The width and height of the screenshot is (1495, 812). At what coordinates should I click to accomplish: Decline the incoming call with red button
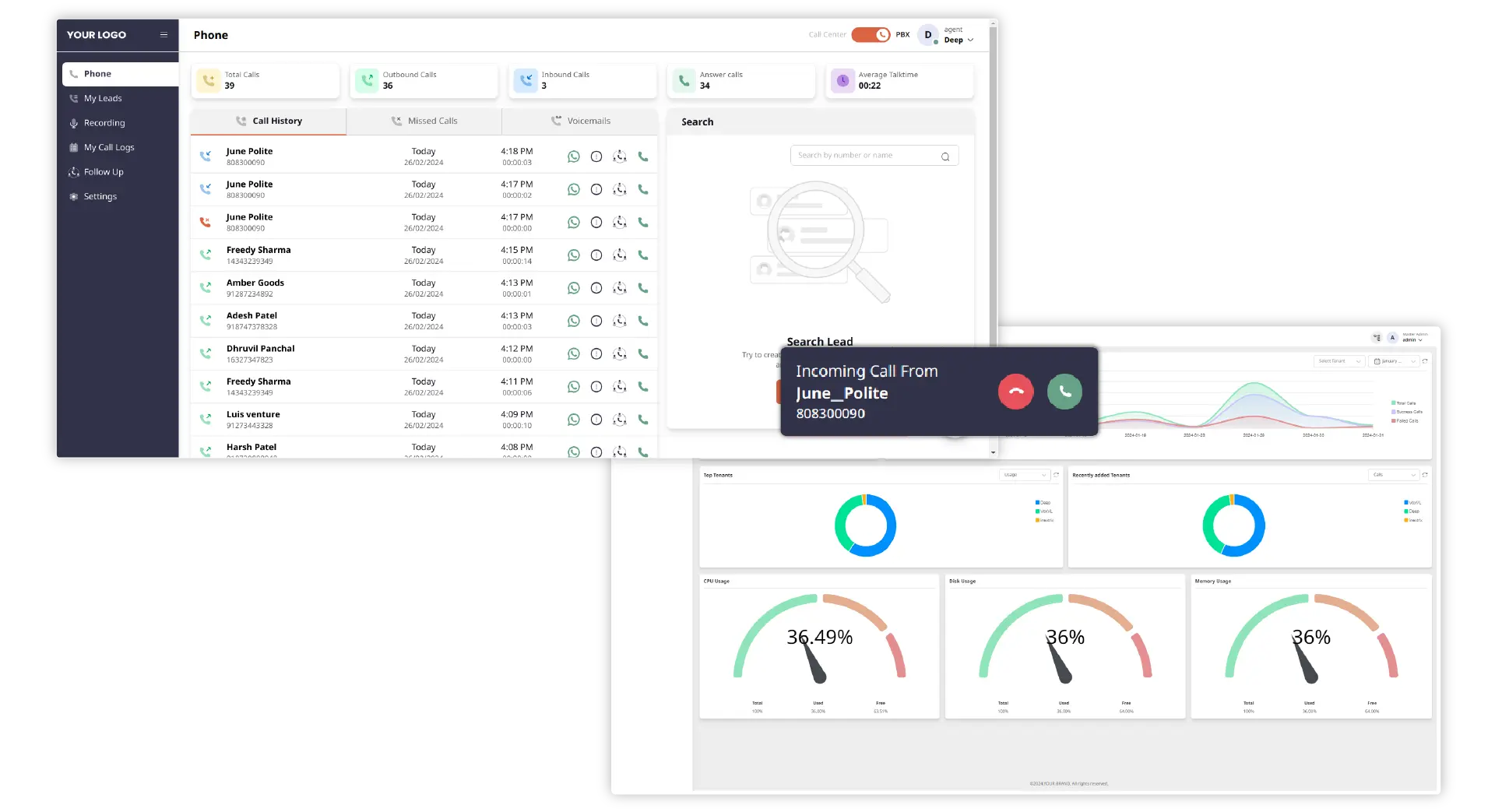coord(1015,392)
